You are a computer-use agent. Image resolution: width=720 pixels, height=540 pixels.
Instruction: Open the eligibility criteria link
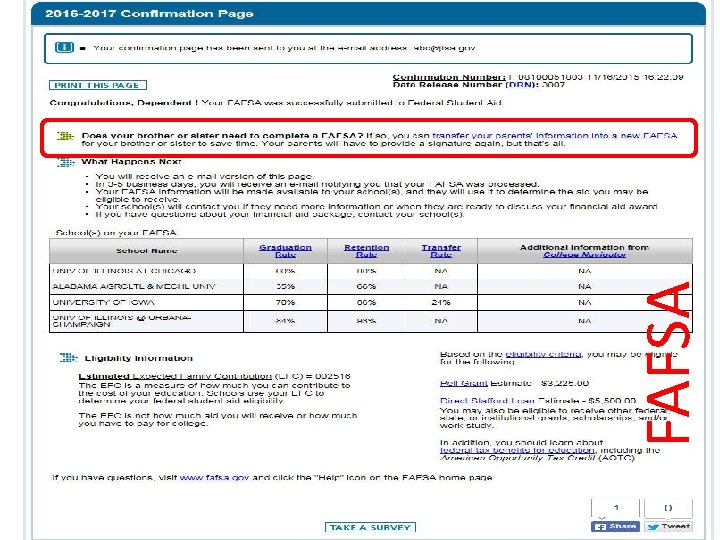click(543, 354)
